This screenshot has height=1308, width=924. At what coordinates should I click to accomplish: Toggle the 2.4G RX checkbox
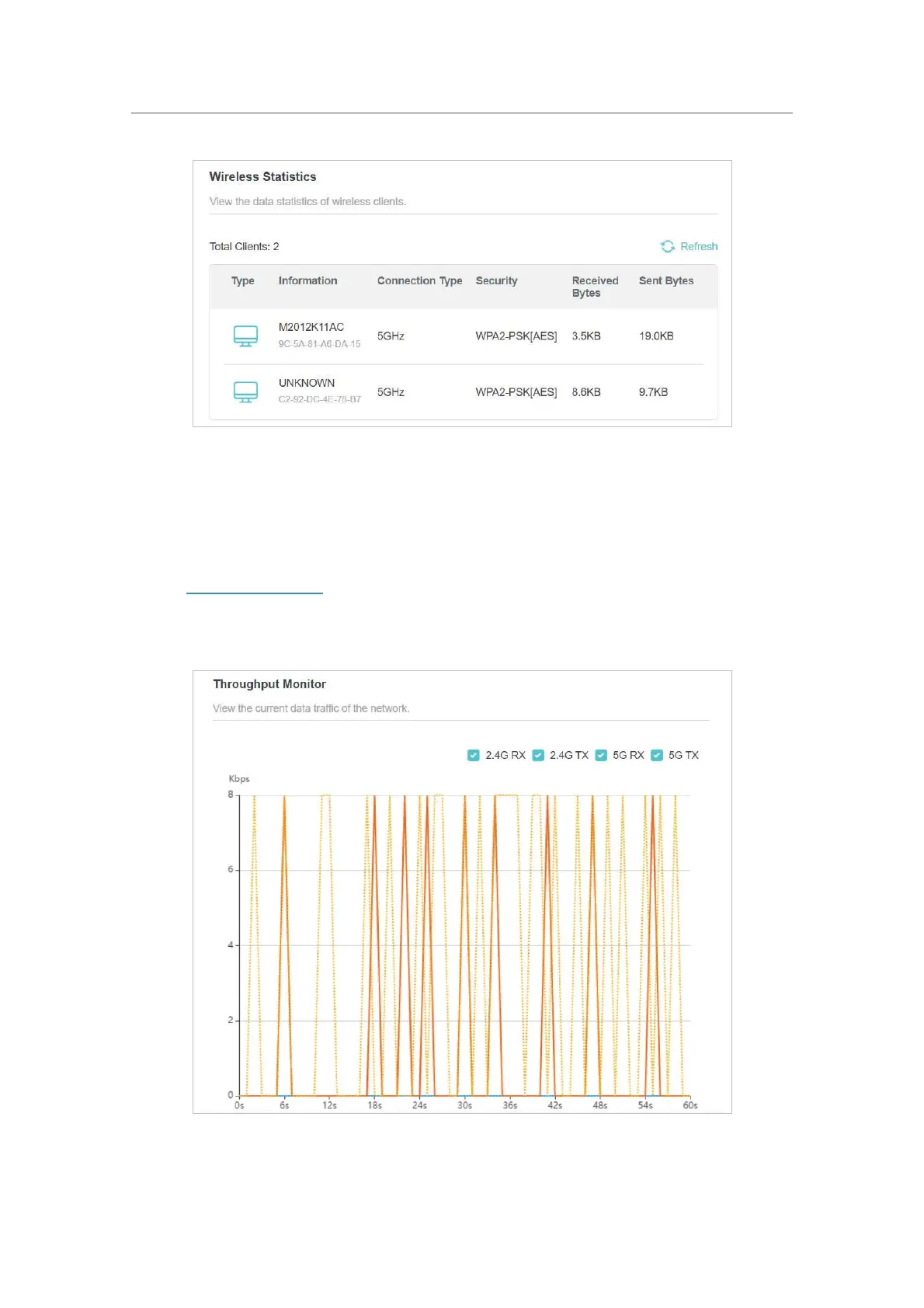(x=474, y=755)
